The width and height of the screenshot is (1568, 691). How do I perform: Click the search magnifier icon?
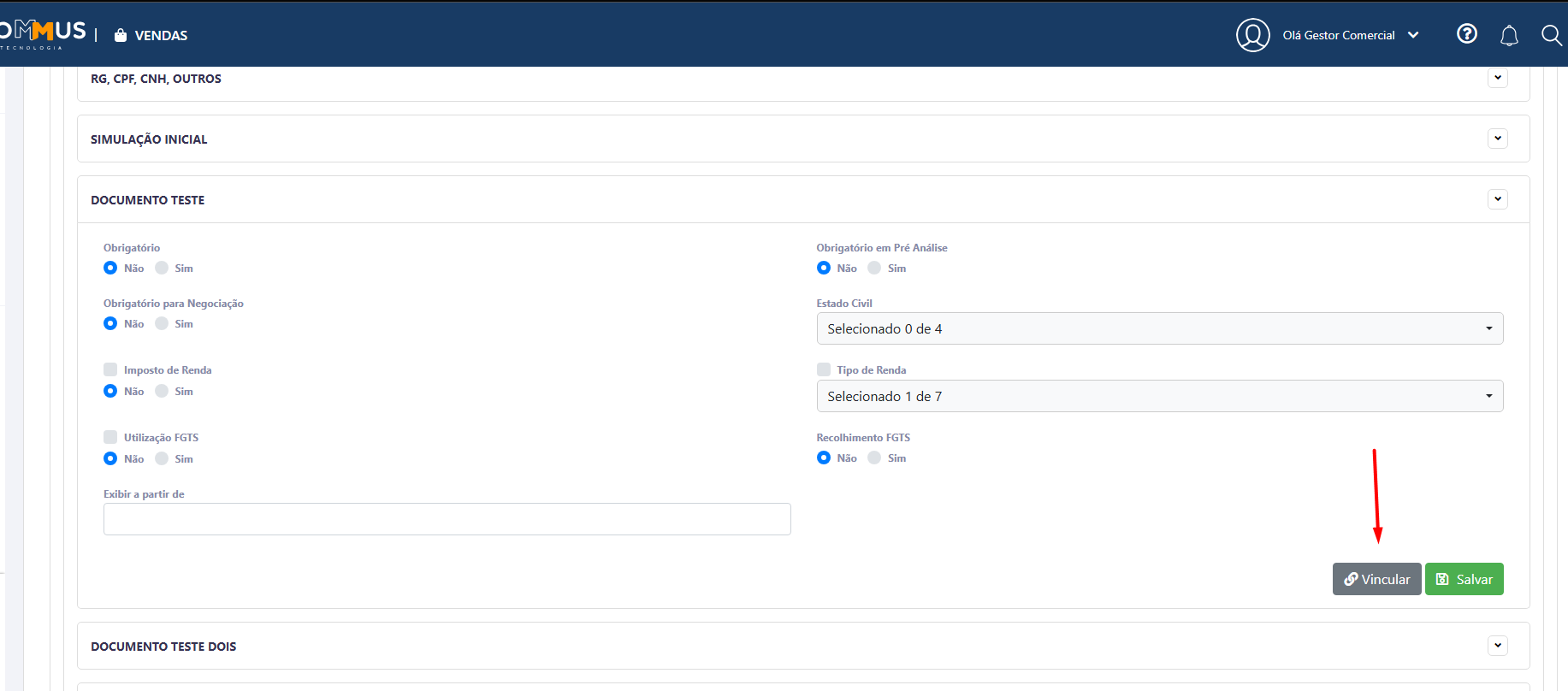click(1551, 35)
